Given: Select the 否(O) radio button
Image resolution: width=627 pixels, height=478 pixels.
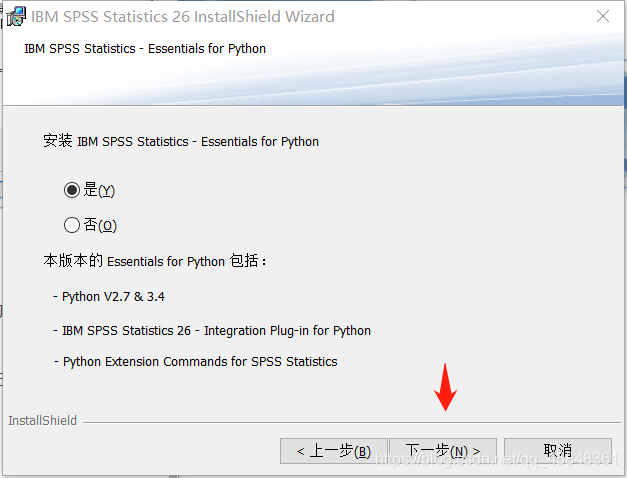Looking at the screenshot, I should (x=72, y=225).
